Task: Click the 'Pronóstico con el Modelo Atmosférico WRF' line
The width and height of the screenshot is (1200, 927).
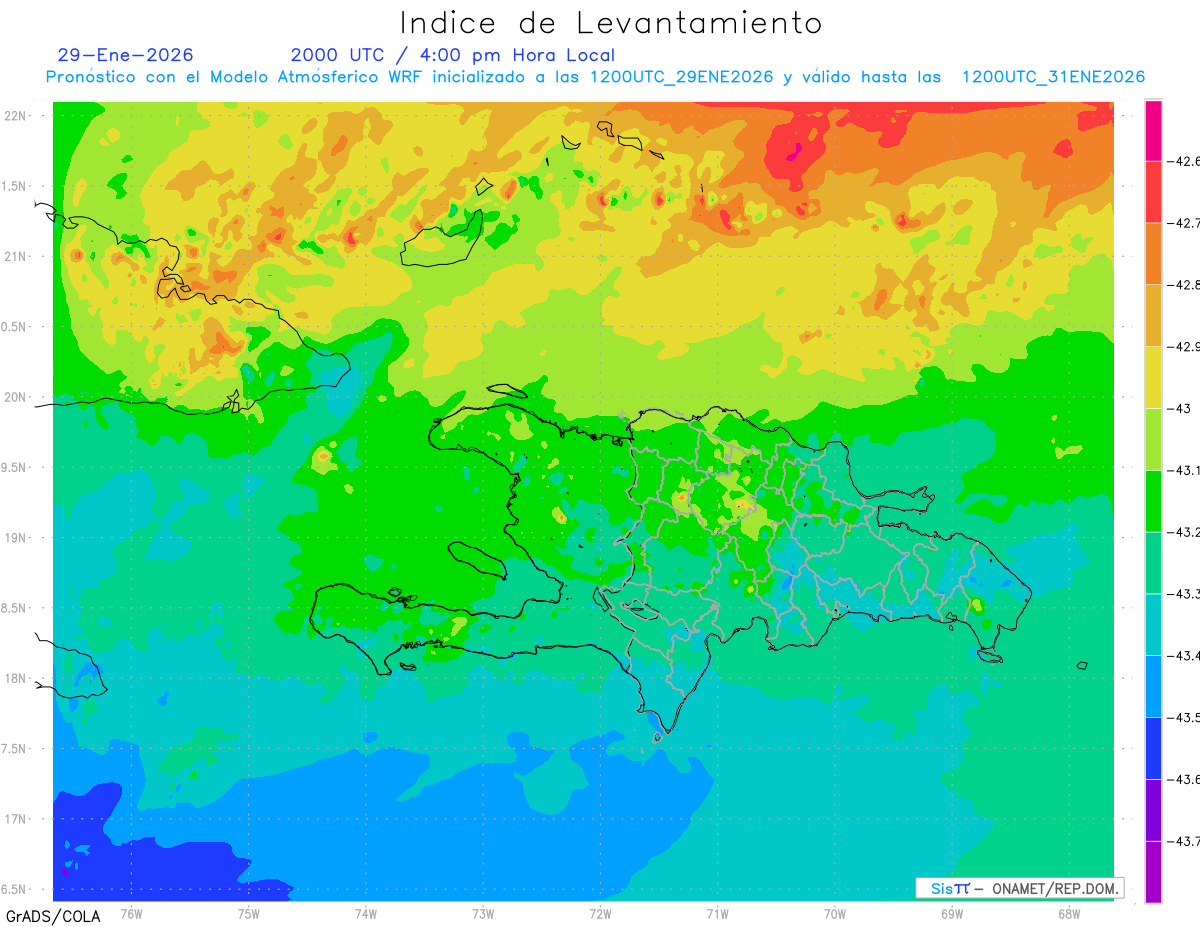Action: 596,77
